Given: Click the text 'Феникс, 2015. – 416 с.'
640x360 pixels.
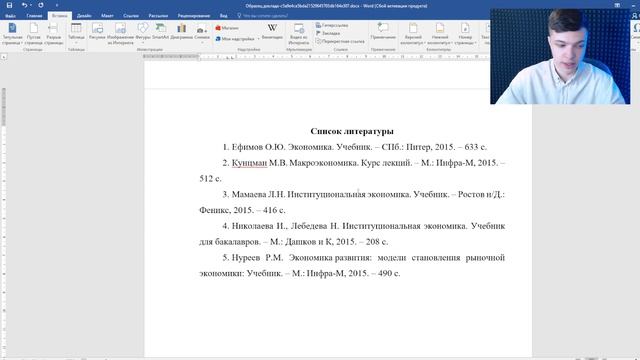Looking at the screenshot, I should 242,210.
